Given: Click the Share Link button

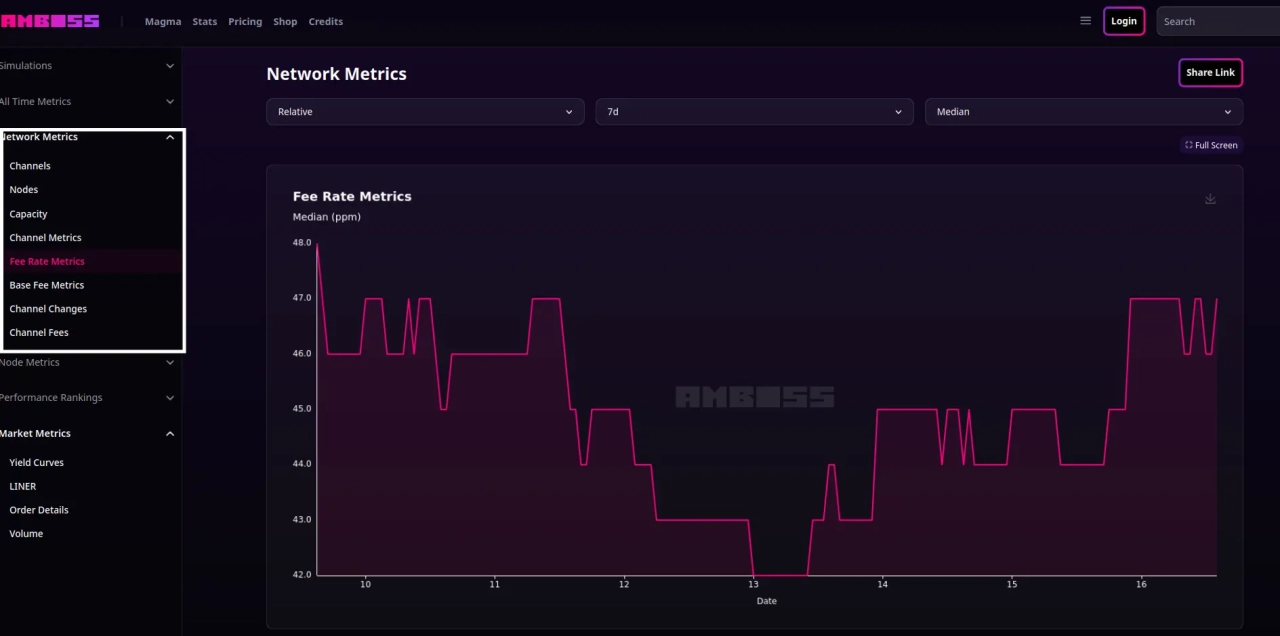Looking at the screenshot, I should point(1210,72).
